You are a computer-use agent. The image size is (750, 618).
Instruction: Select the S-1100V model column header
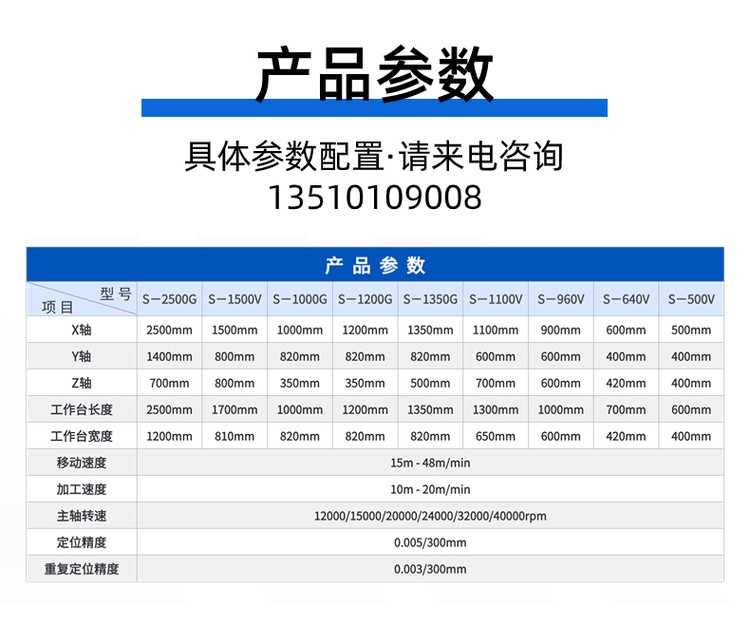click(x=496, y=299)
